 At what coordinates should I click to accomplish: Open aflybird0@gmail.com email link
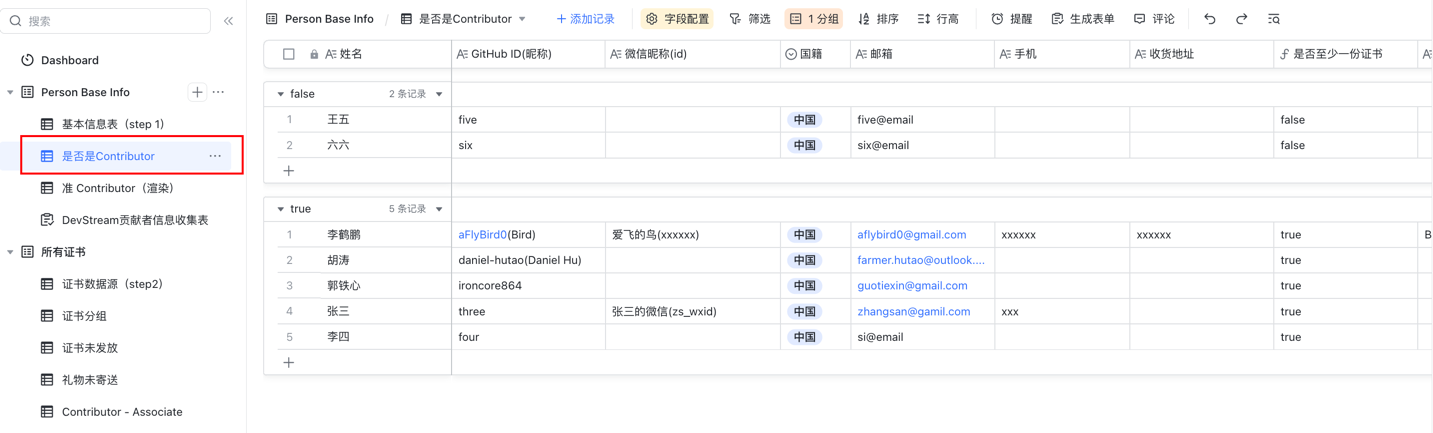point(911,235)
